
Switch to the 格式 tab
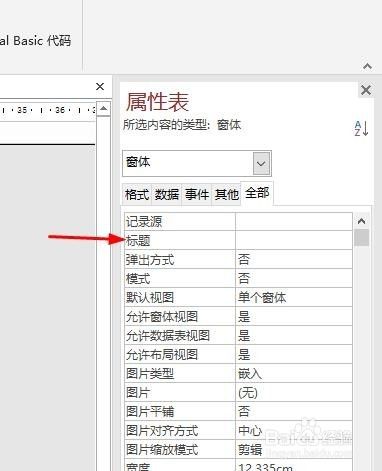(x=137, y=194)
